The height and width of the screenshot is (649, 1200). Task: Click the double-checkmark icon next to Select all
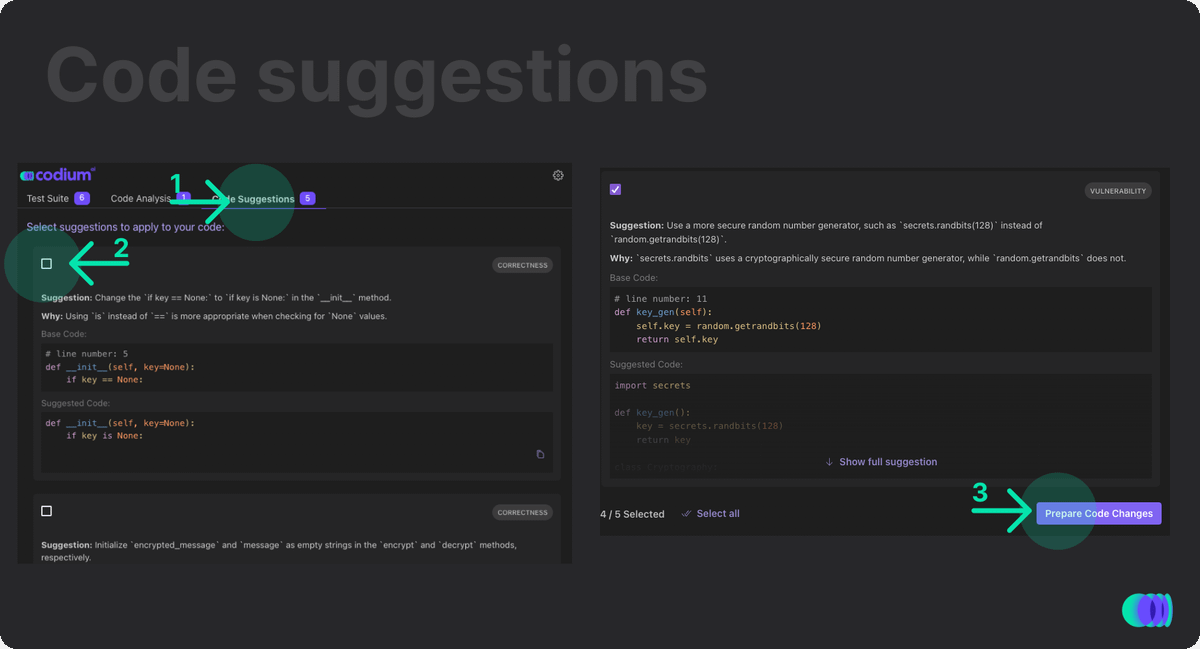pos(688,513)
